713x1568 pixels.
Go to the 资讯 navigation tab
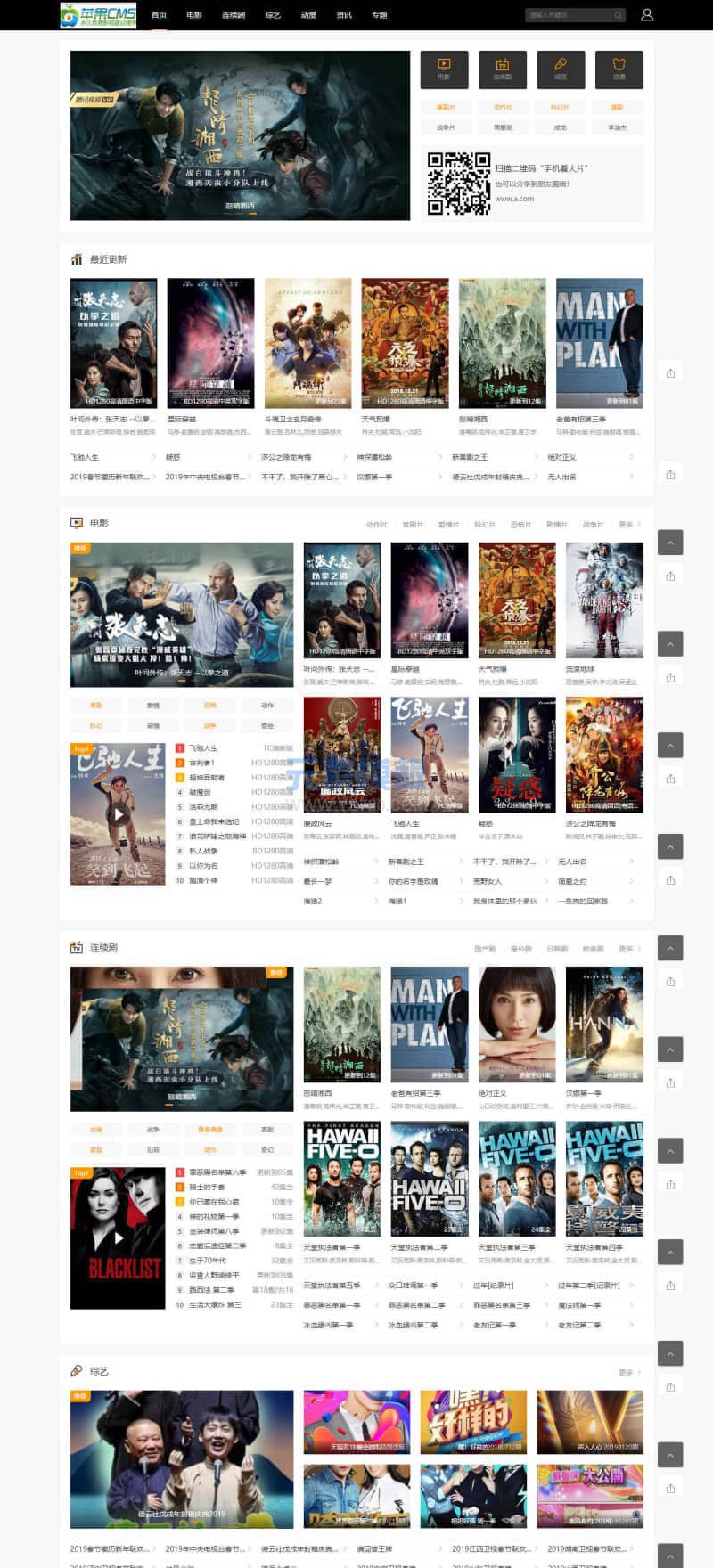[x=344, y=15]
